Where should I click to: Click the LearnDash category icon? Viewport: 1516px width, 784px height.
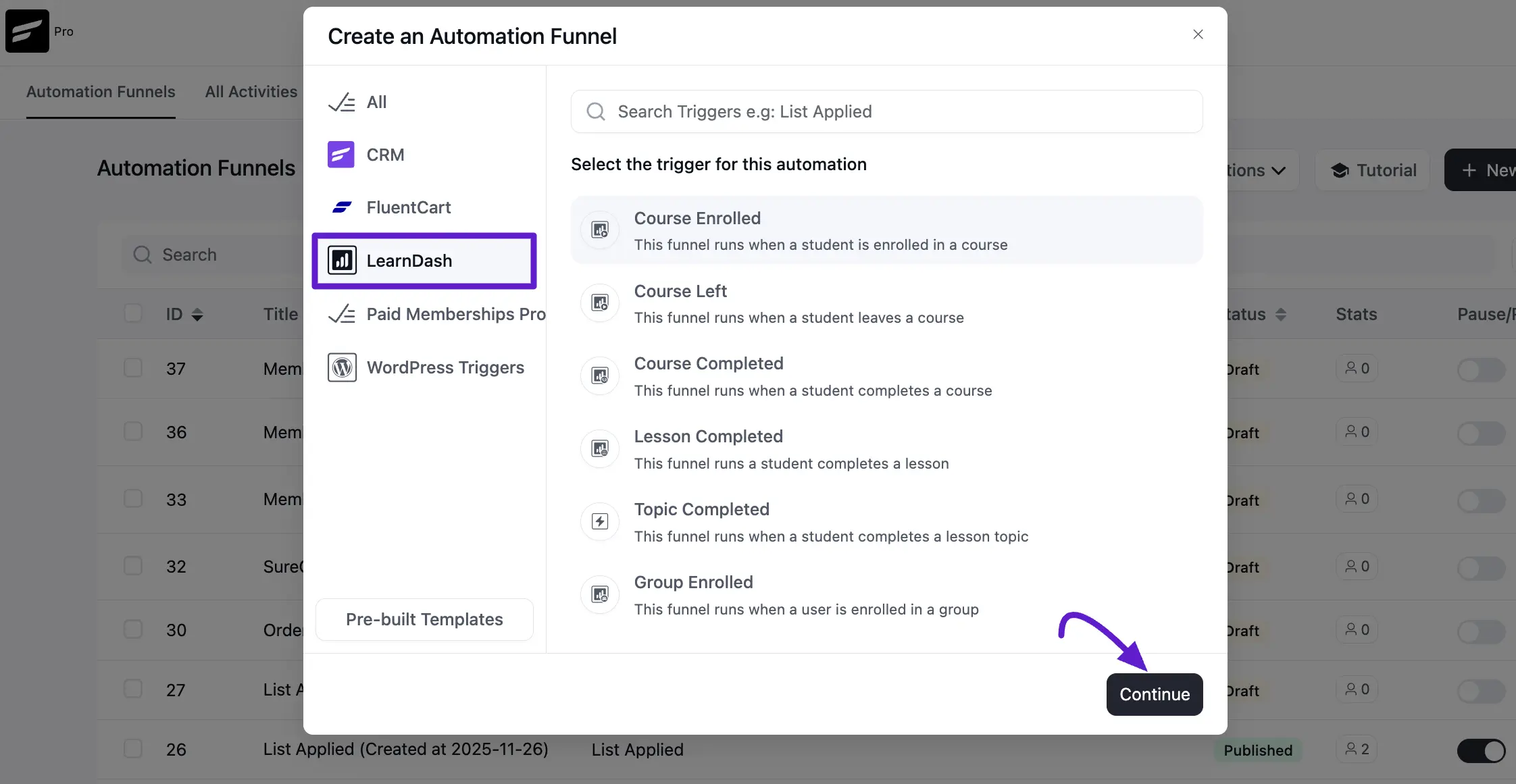pos(342,261)
